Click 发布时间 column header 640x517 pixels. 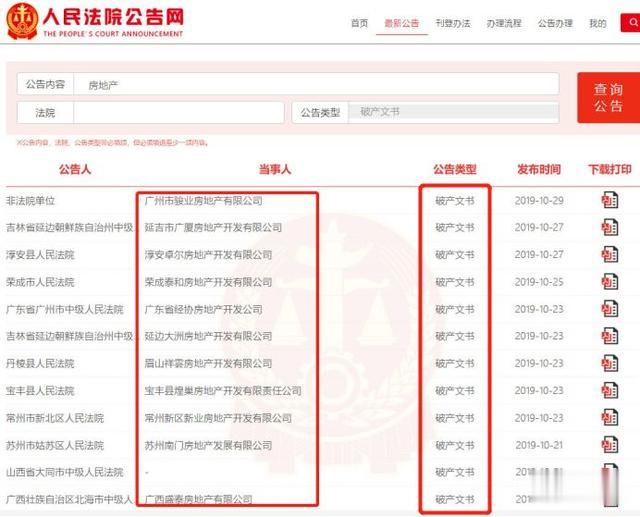click(539, 169)
